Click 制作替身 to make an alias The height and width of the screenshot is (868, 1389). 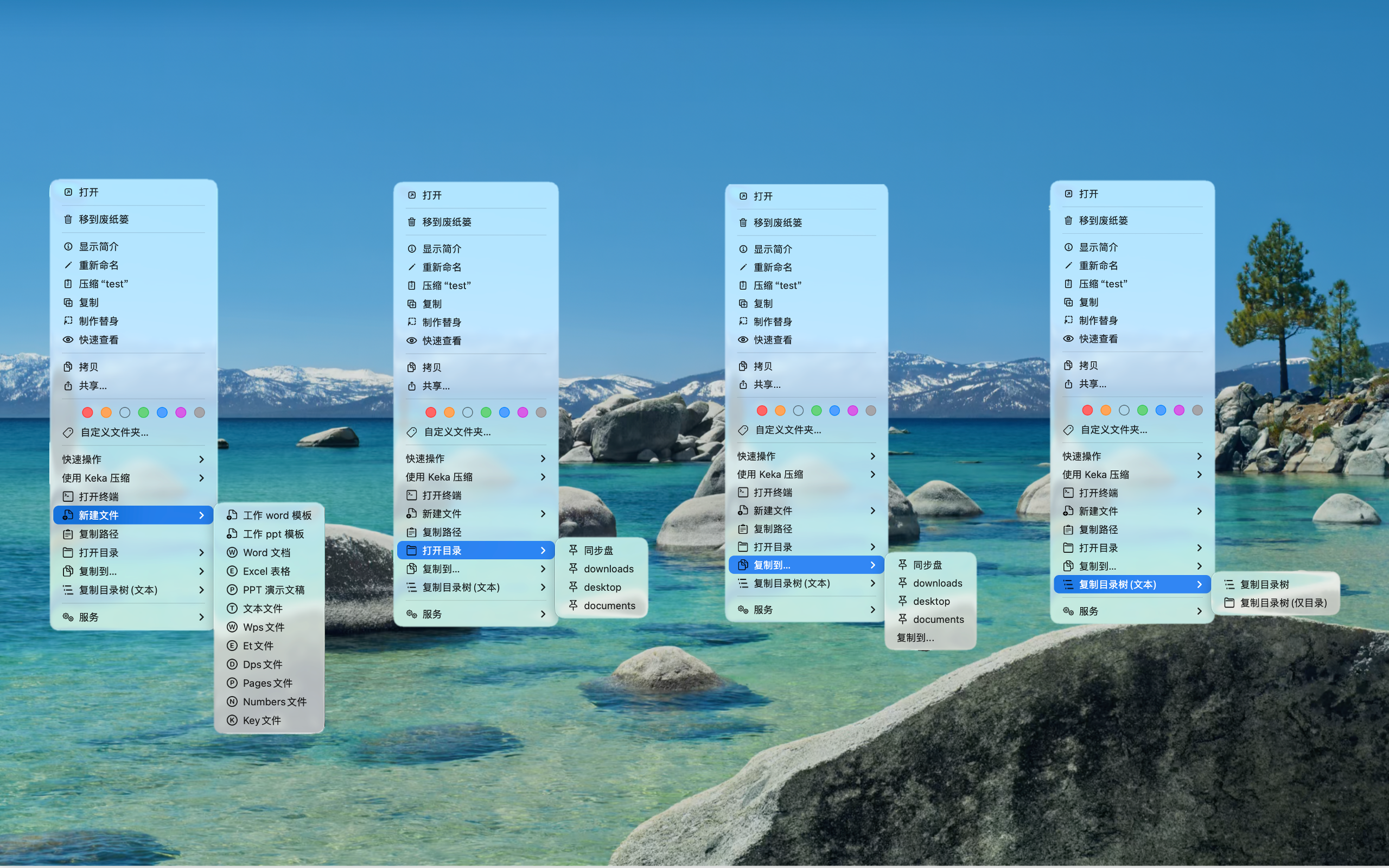[96, 320]
